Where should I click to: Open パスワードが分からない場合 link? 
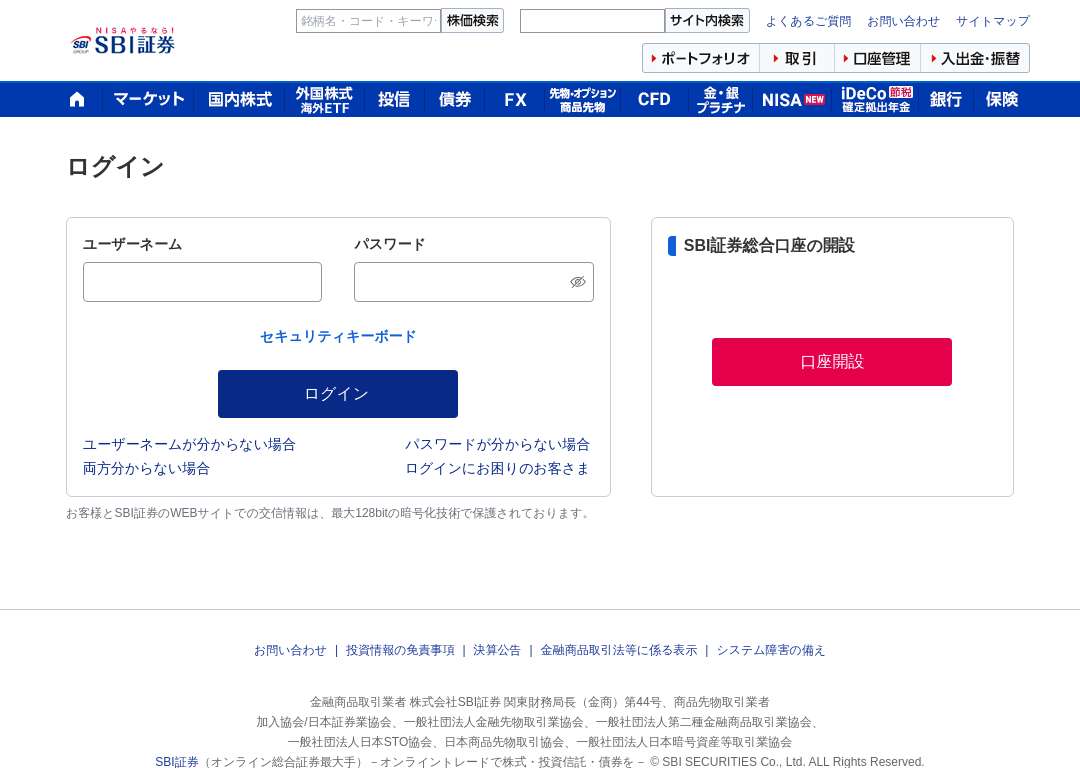[x=497, y=444]
